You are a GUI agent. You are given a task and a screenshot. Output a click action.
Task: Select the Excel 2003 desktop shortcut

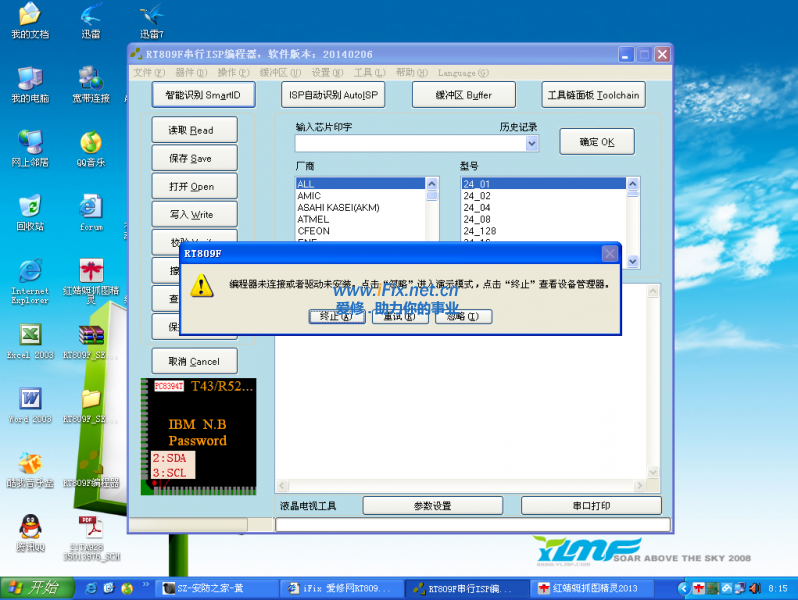click(30, 338)
